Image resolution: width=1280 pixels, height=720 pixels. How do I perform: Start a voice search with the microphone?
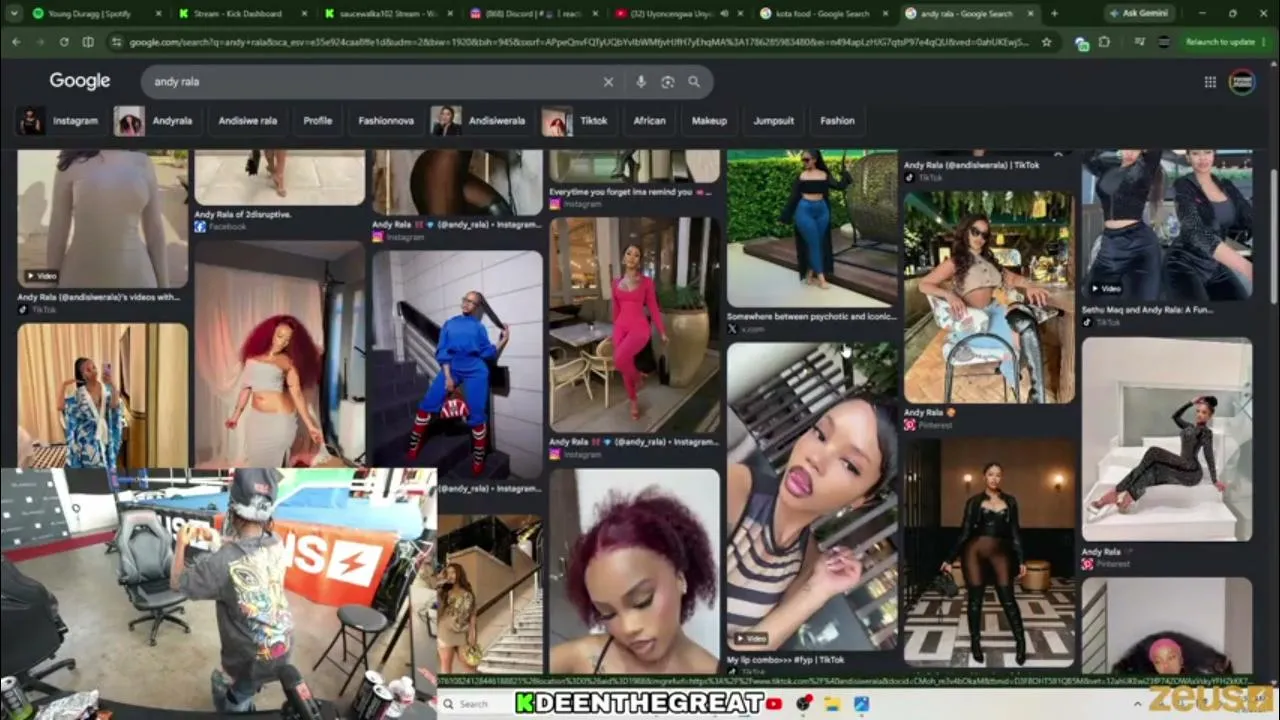[x=641, y=82]
